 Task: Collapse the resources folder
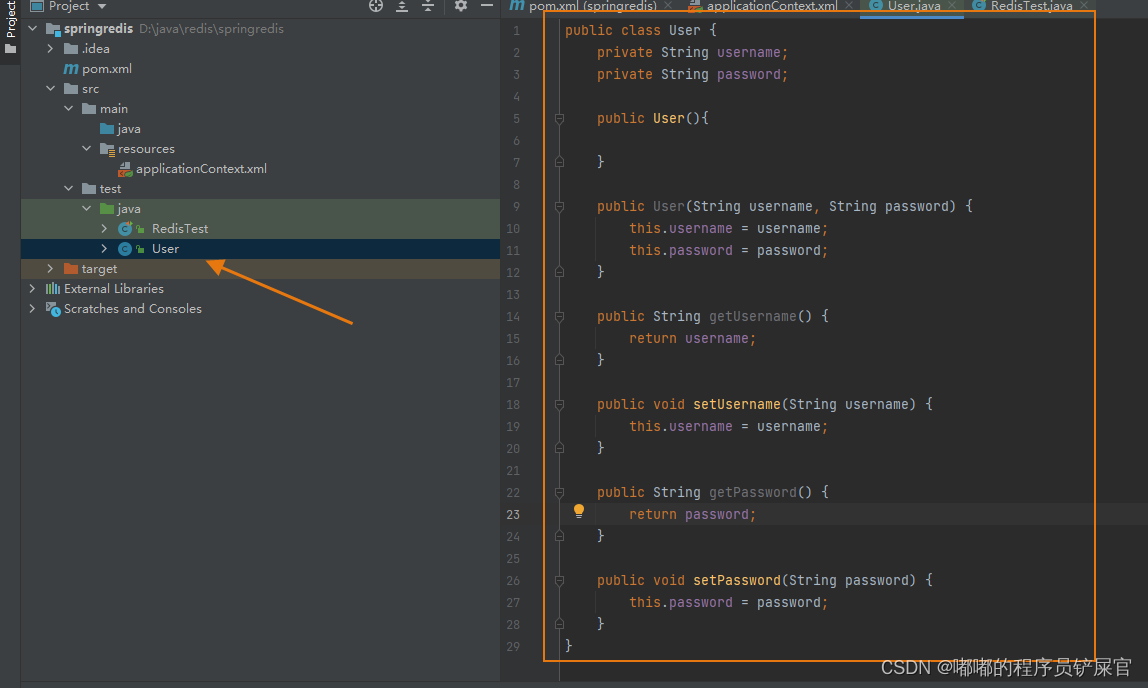pyautogui.click(x=87, y=149)
